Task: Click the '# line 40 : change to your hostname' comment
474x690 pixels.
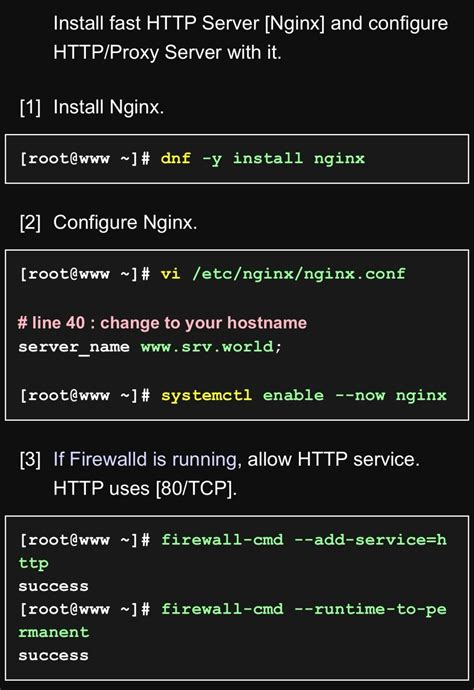Action: 162,323
